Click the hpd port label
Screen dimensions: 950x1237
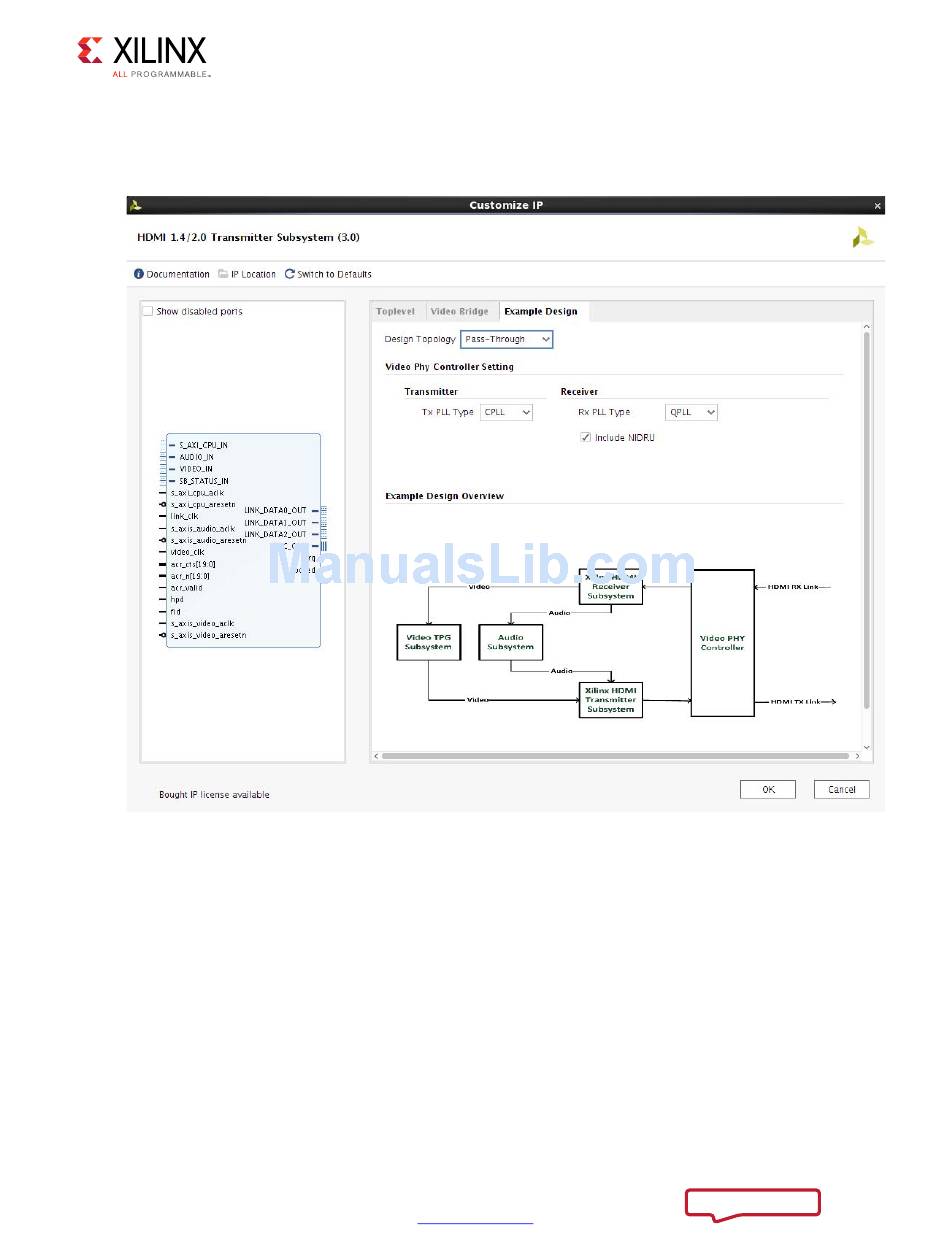coord(177,600)
